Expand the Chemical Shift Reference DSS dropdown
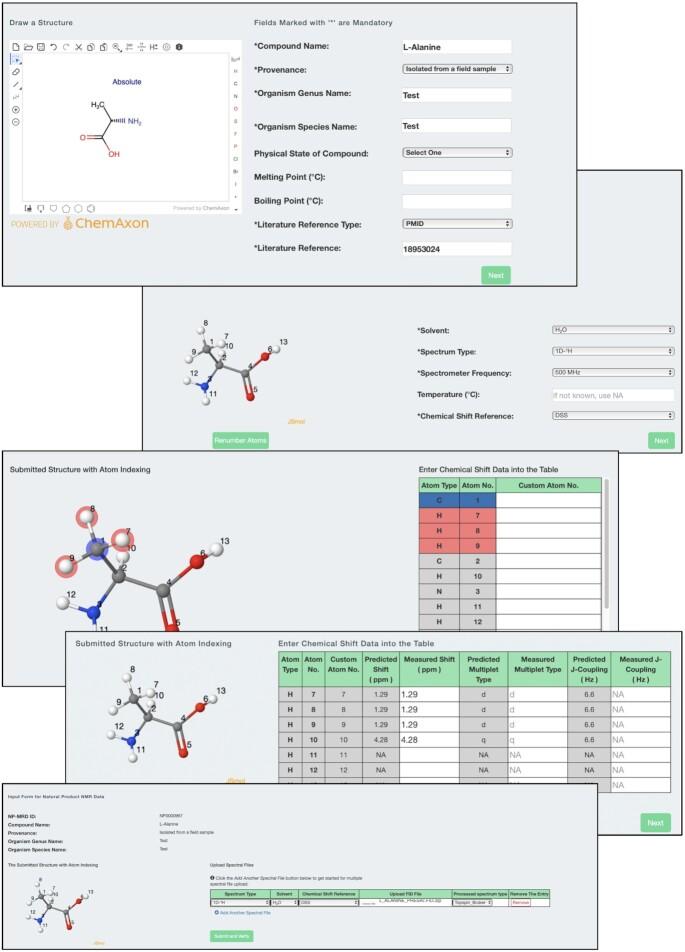The width and height of the screenshot is (685, 952). click(x=613, y=416)
